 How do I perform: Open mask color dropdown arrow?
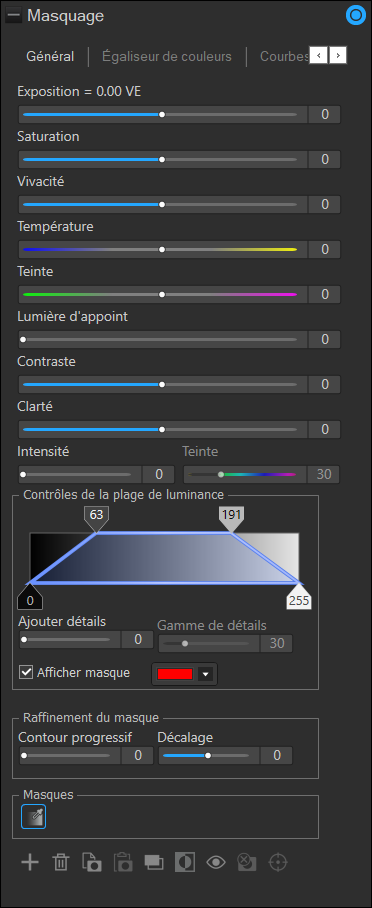(207, 674)
